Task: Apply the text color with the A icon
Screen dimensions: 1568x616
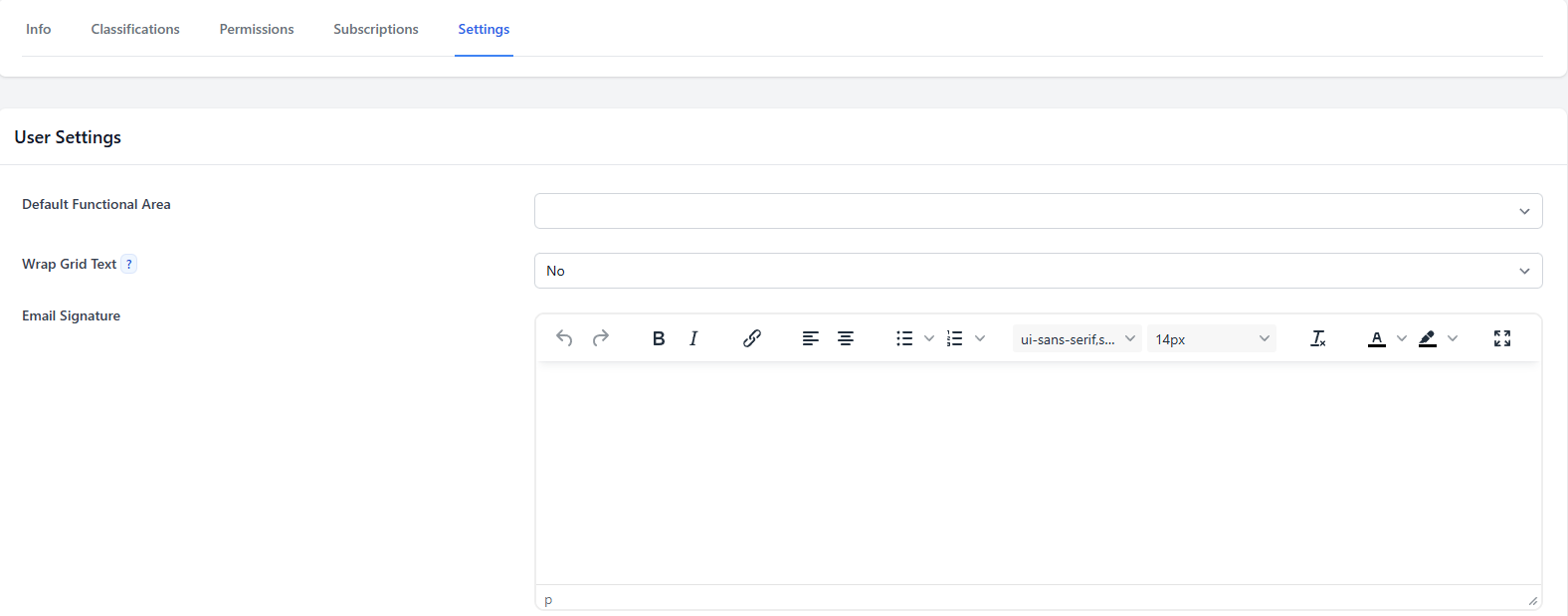Action: coord(1377,338)
